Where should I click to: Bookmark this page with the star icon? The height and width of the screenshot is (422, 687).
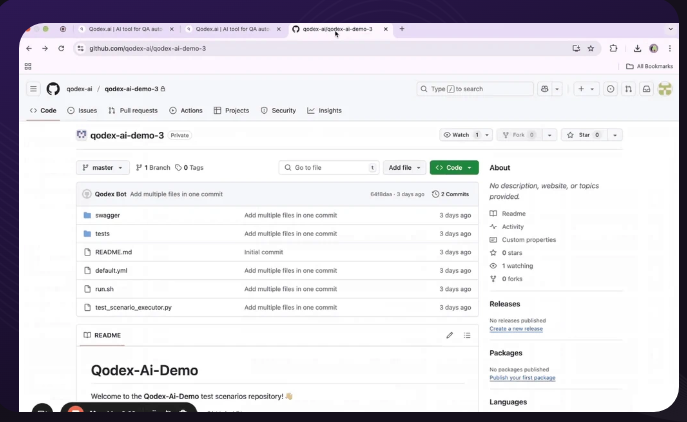(591, 48)
